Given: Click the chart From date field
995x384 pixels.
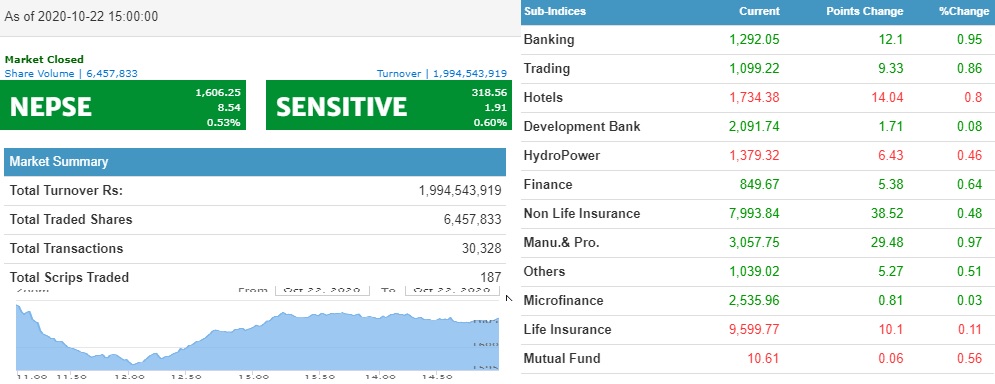Looking at the screenshot, I should pyautogui.click(x=322, y=290).
